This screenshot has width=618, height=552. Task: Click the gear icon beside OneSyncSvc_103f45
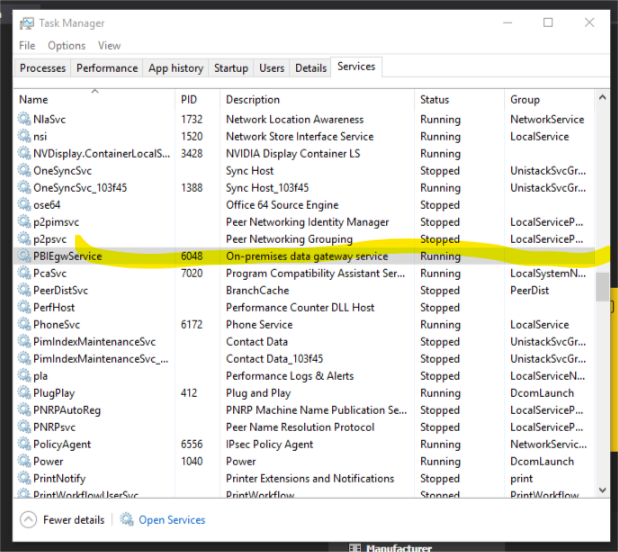pyautogui.click(x=24, y=187)
